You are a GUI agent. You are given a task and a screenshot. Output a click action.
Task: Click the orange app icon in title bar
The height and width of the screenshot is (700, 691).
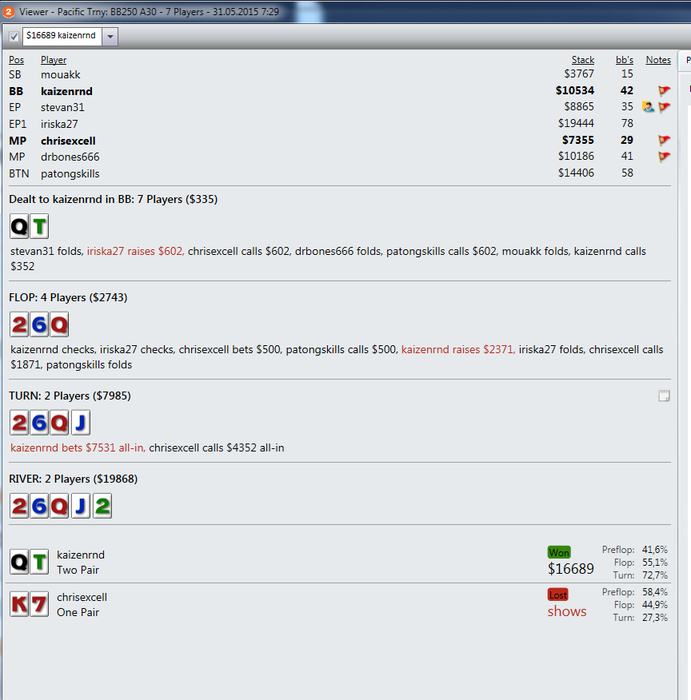point(8,11)
